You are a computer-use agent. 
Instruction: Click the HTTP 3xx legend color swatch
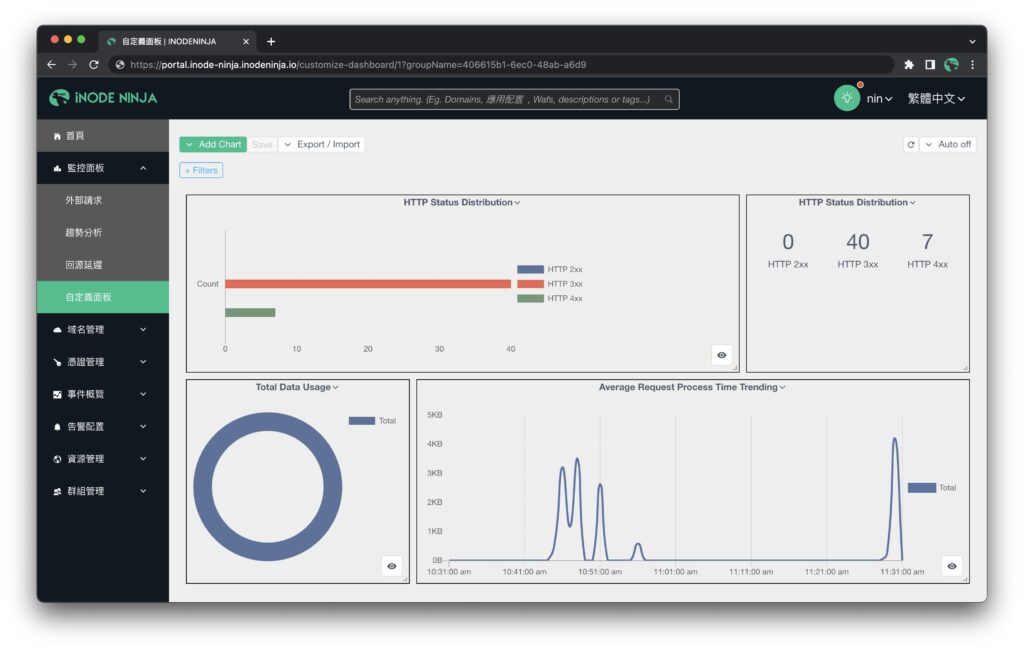coord(530,284)
